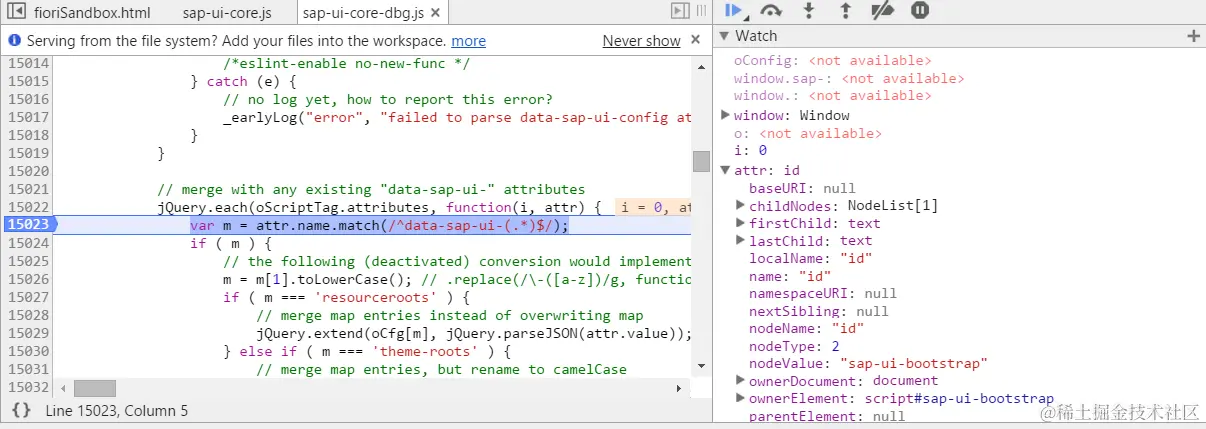Click the code editor scroll-left arrow
Screen dimensions: 1206x429
coord(63,388)
